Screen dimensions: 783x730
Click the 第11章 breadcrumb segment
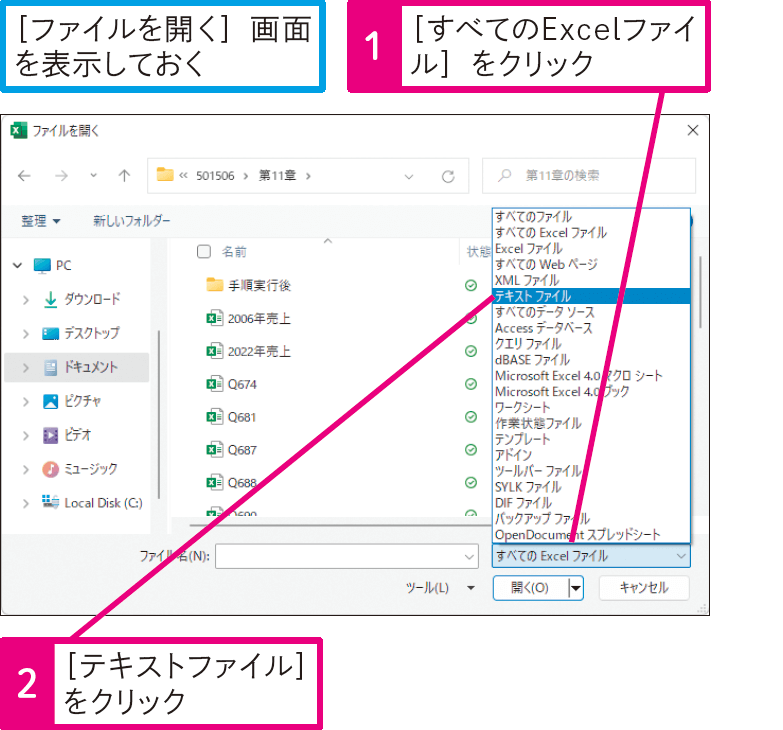coord(277,176)
